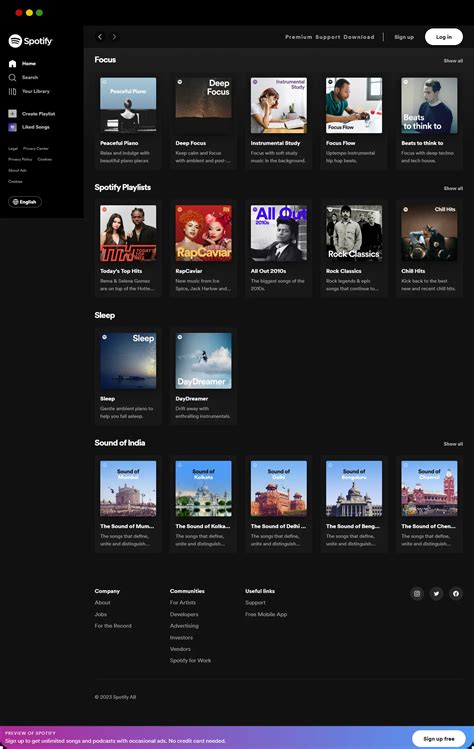Open Sleep playlist cover
The width and height of the screenshot is (474, 749).
(x=128, y=361)
